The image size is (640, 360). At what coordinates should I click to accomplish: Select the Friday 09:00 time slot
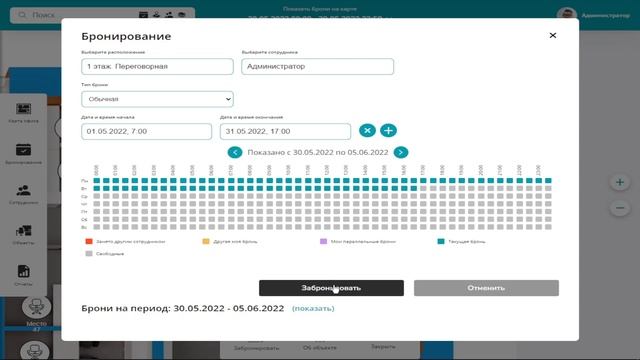[x=269, y=211]
